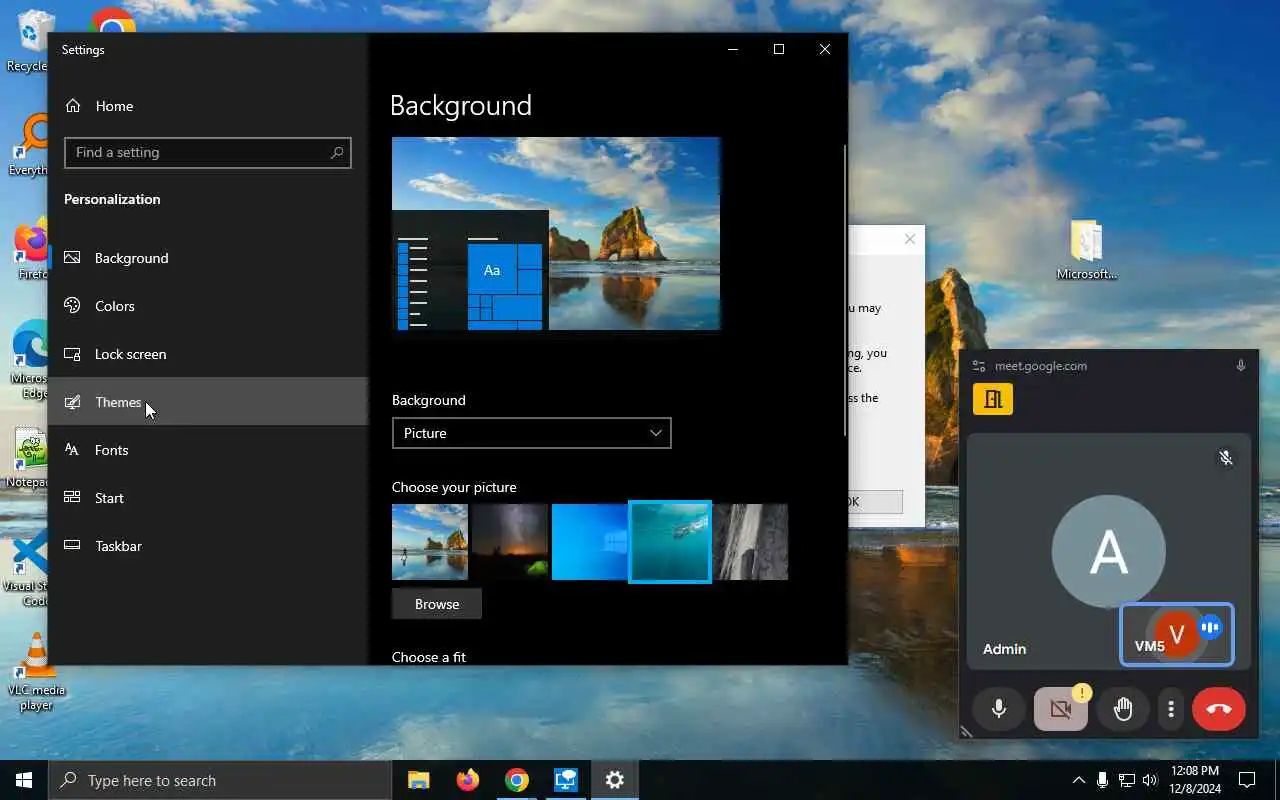Turn on camera in Google Meet popup

[x=1060, y=709]
